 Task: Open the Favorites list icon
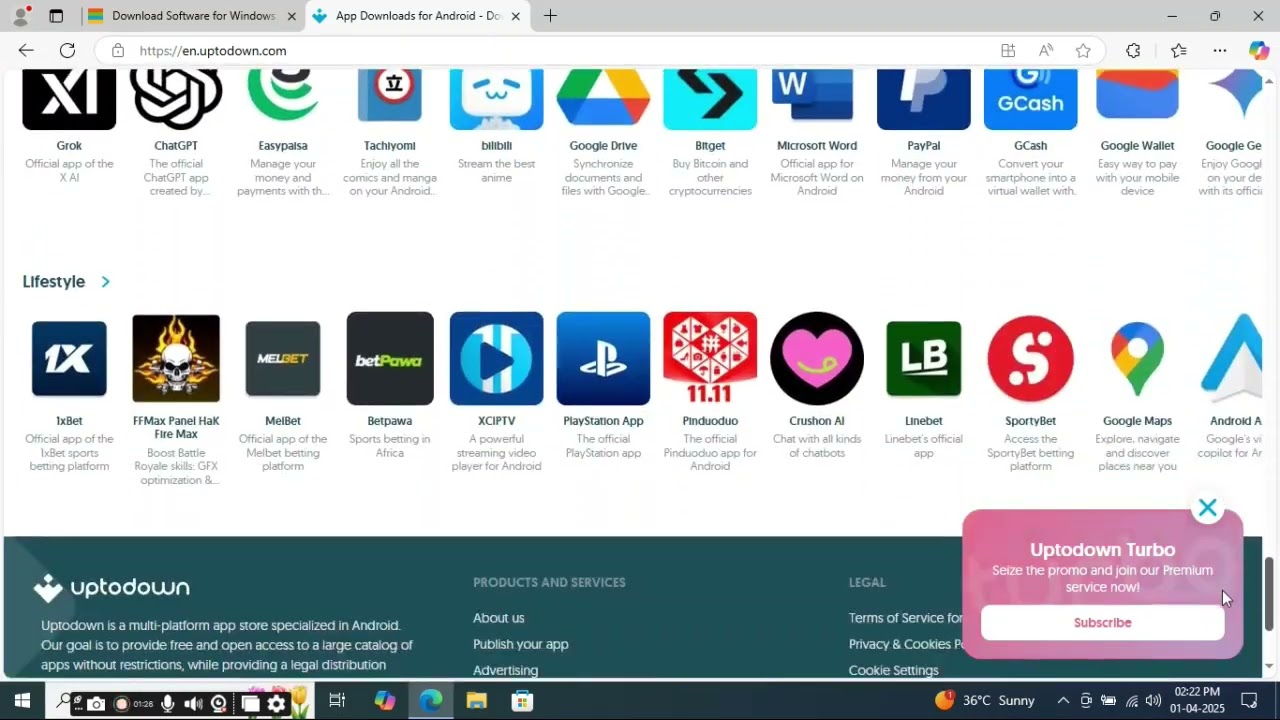1179,50
